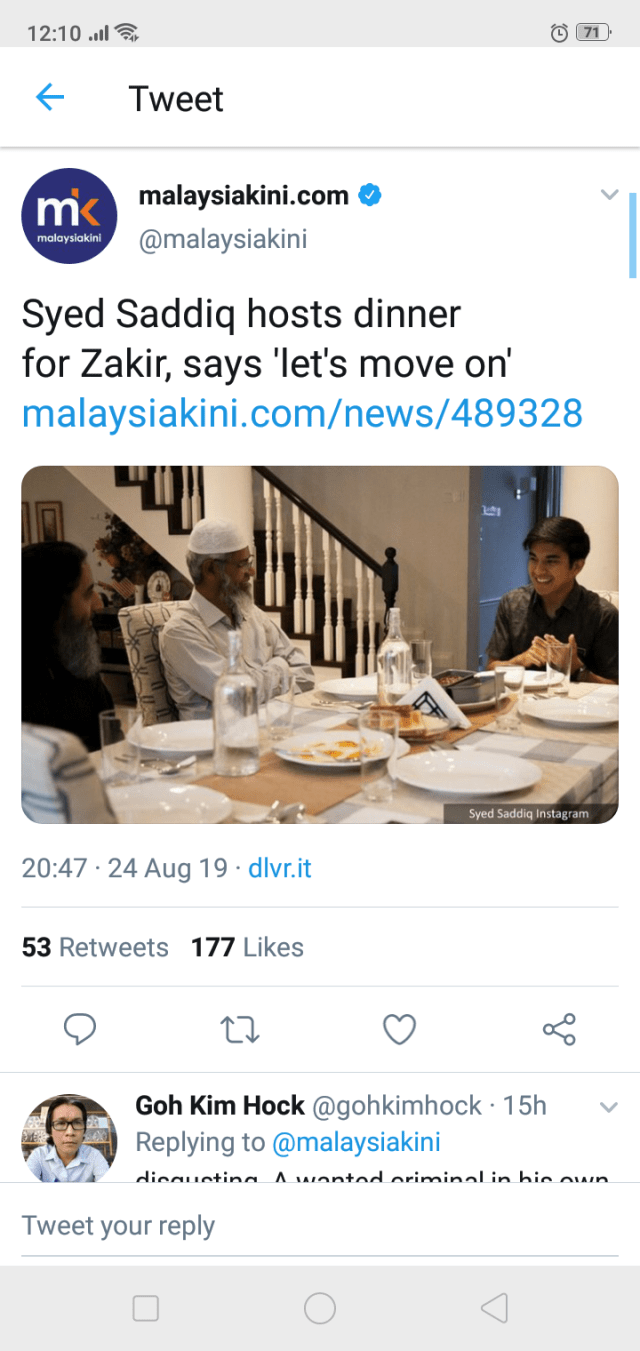This screenshot has height=1351, width=640.
Task: Tap the verified badge next to malaysiakini.com
Action: (370, 195)
